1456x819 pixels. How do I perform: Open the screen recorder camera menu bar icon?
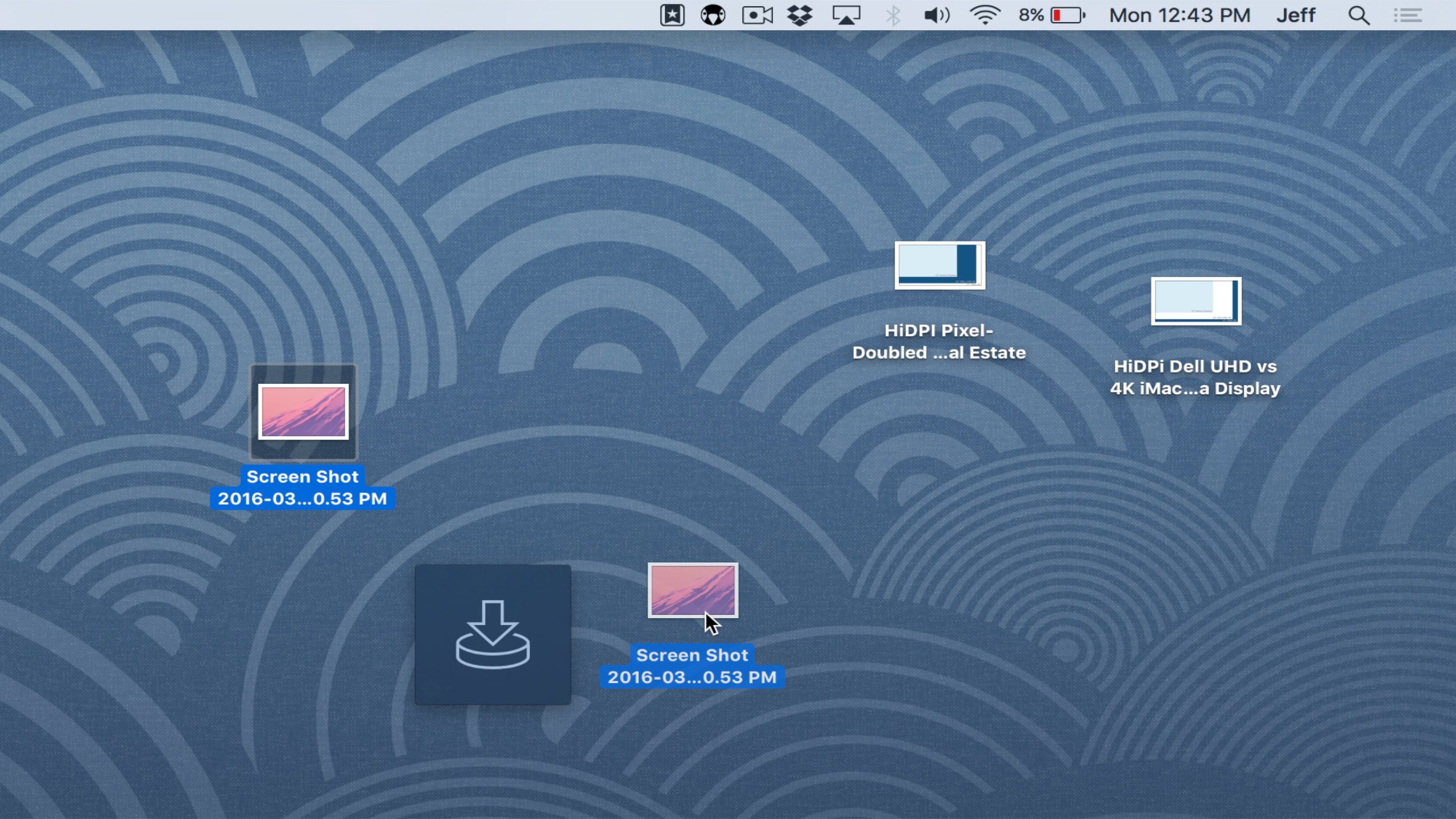pos(758,15)
